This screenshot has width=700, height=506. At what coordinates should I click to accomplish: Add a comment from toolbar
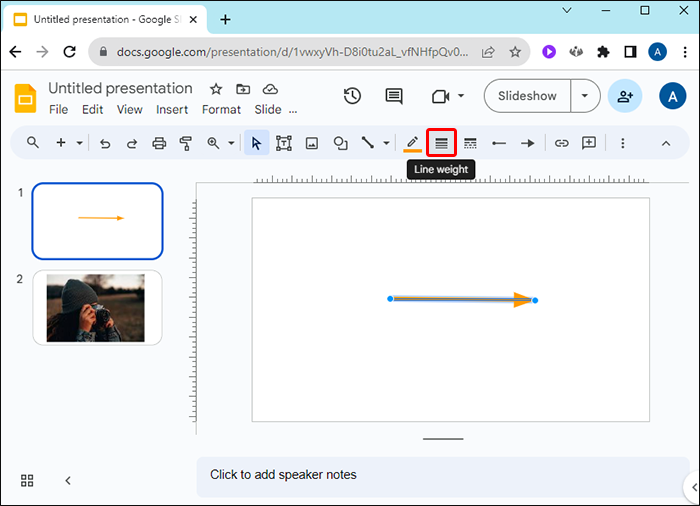click(x=589, y=143)
